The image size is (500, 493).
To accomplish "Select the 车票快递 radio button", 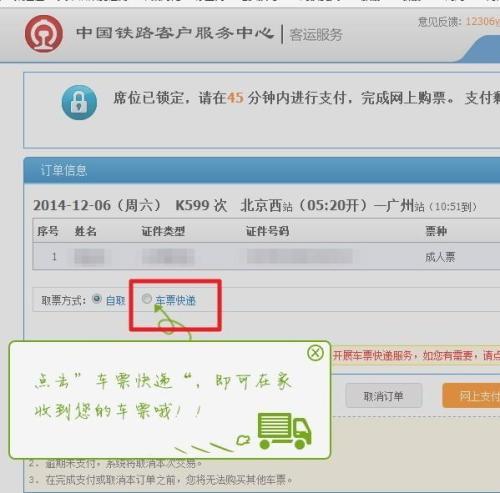I will (x=147, y=299).
